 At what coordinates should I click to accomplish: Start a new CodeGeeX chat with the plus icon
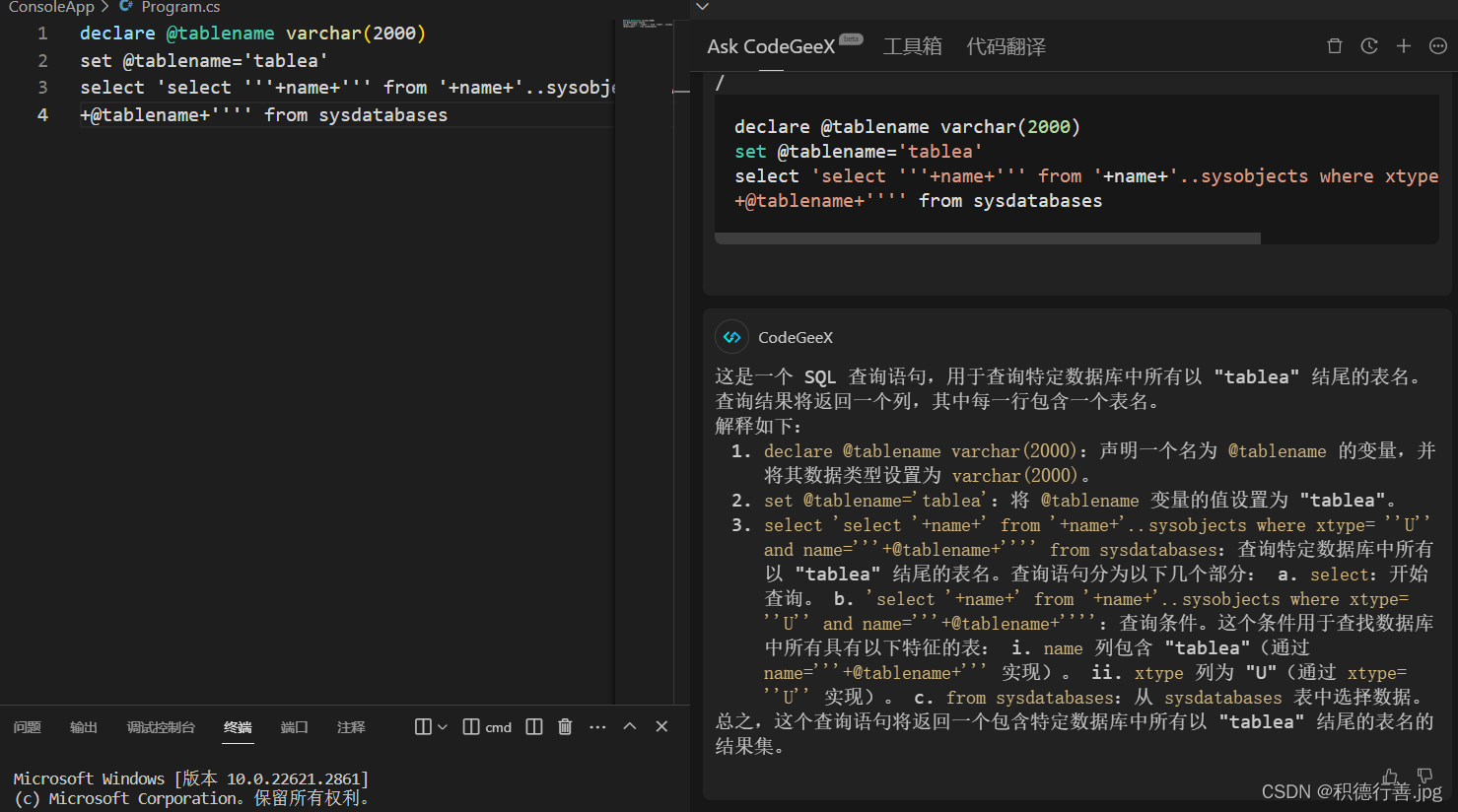pos(1404,46)
